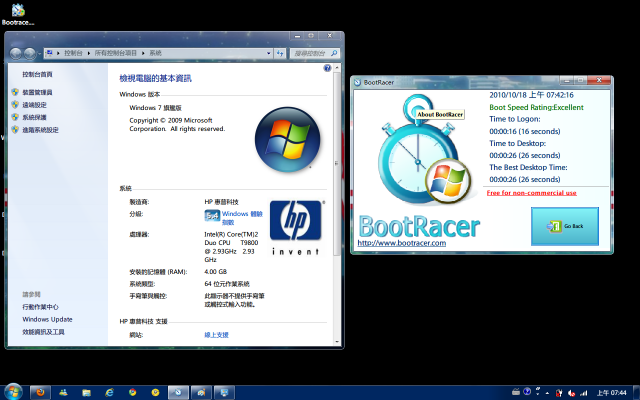640x400 pixels.
Task: Click blue help circle tray icon
Action: click(x=527, y=391)
